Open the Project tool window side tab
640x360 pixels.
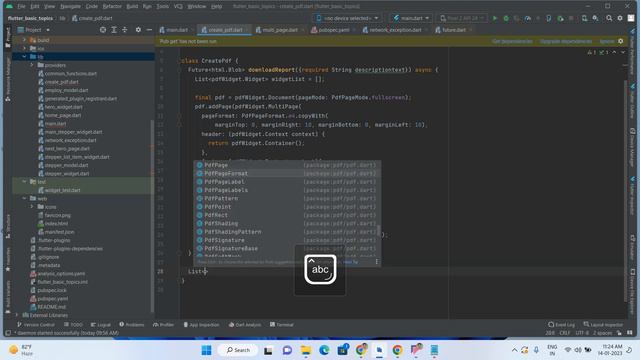click(8, 37)
